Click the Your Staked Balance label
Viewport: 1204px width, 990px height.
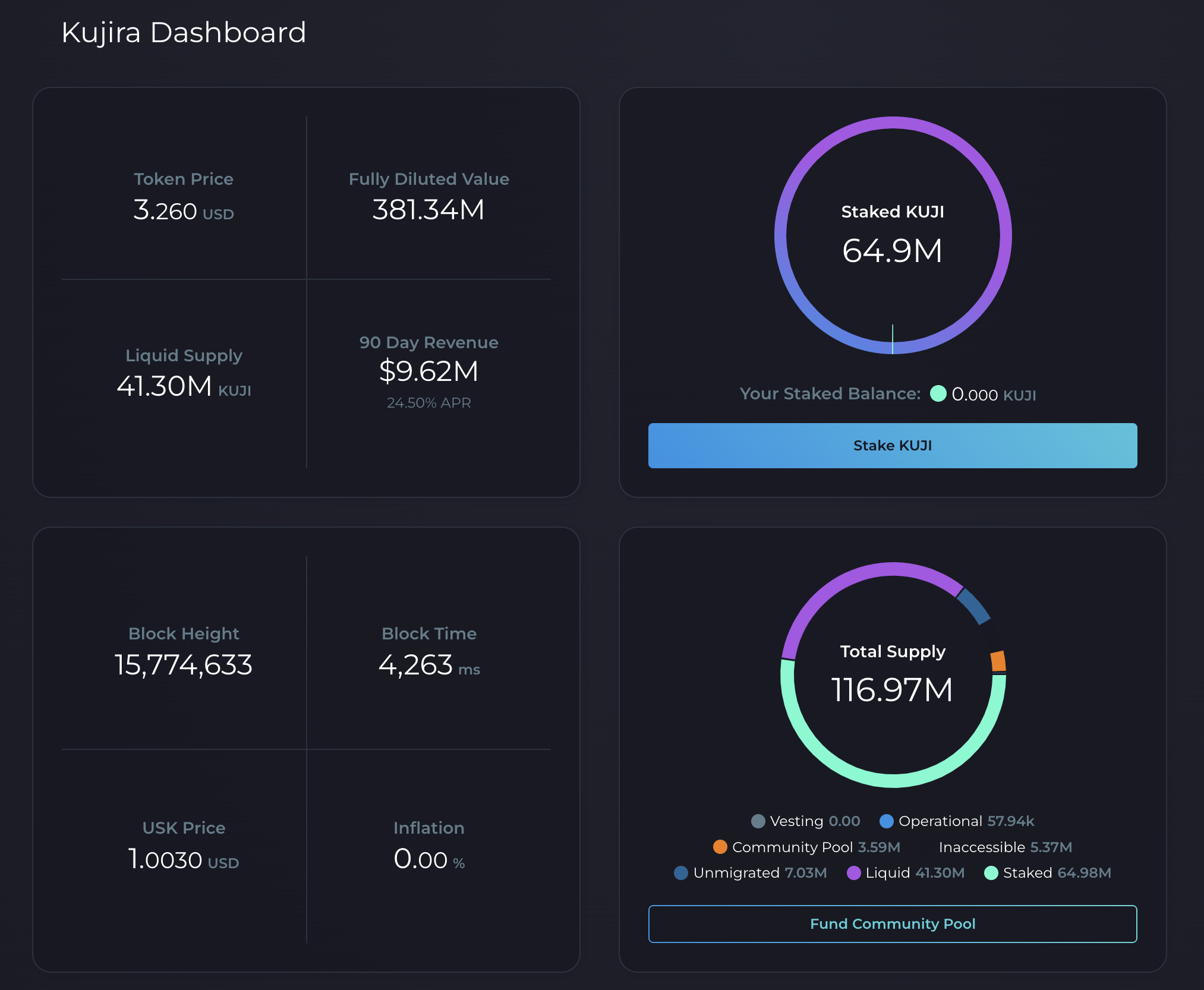[830, 393]
